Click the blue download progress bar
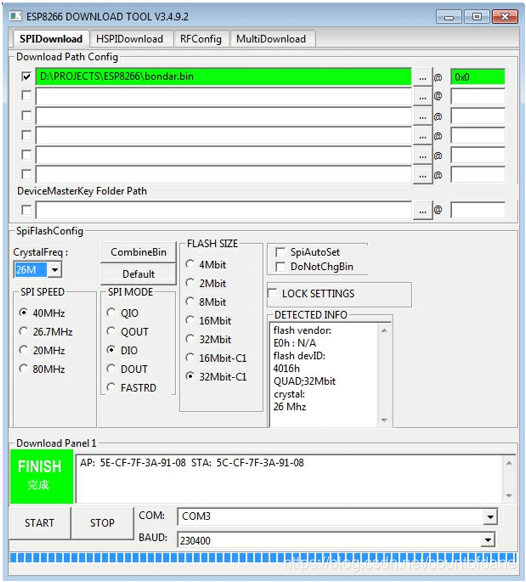 [263, 558]
